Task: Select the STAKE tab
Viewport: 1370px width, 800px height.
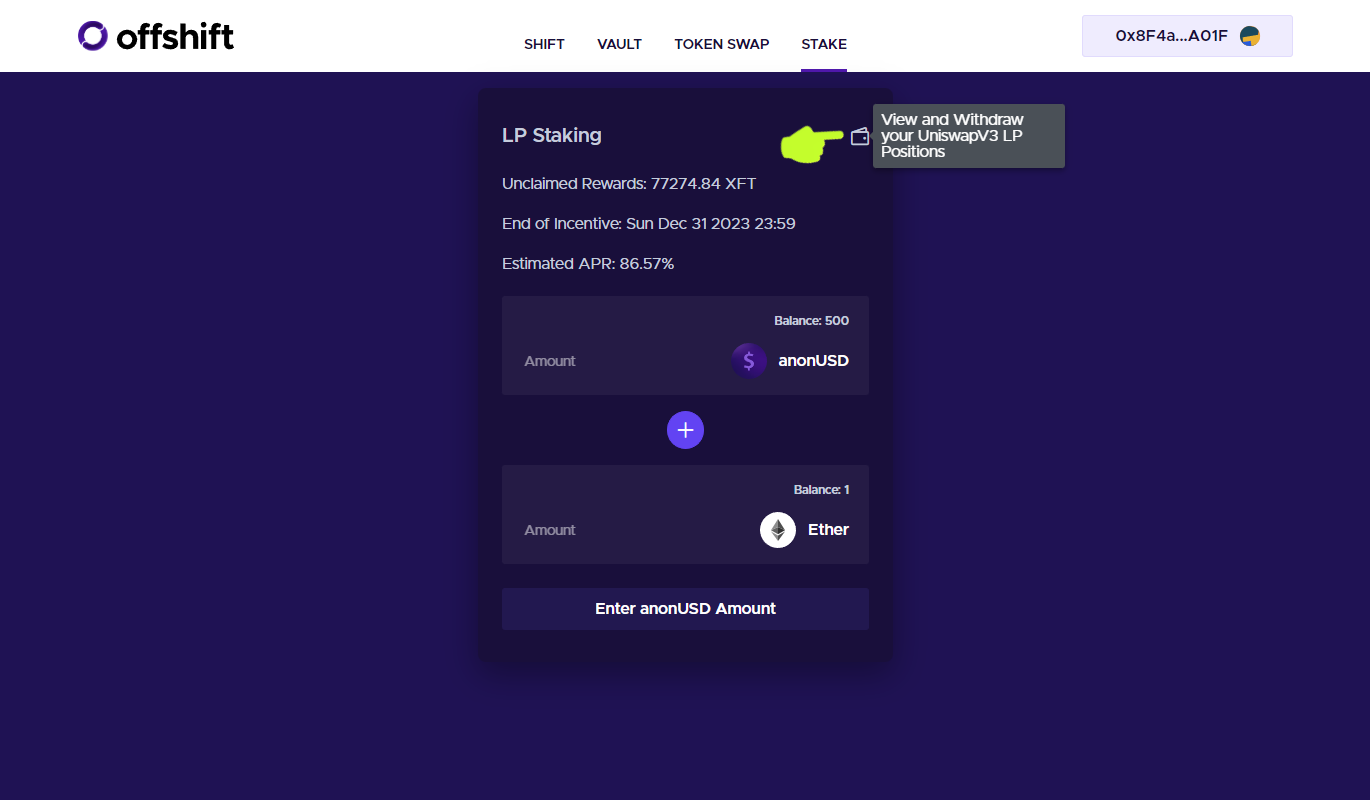Action: [824, 44]
